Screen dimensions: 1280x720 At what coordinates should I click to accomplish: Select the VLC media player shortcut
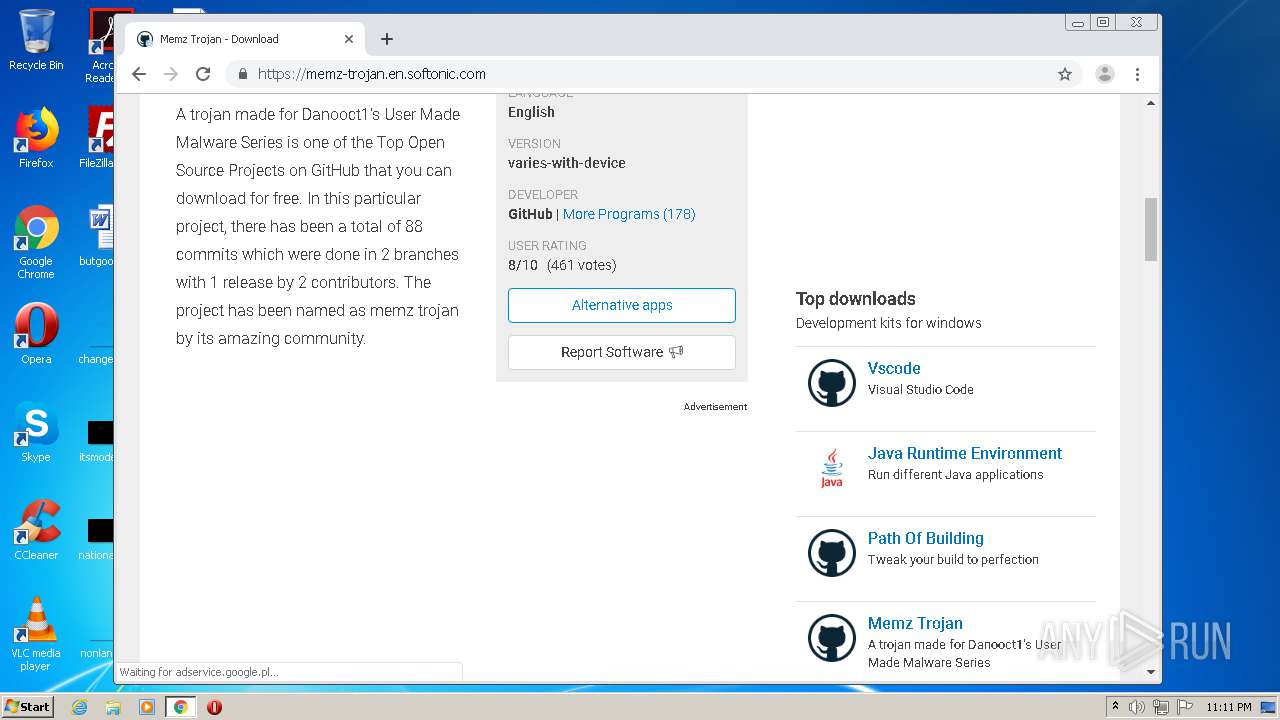[36, 634]
